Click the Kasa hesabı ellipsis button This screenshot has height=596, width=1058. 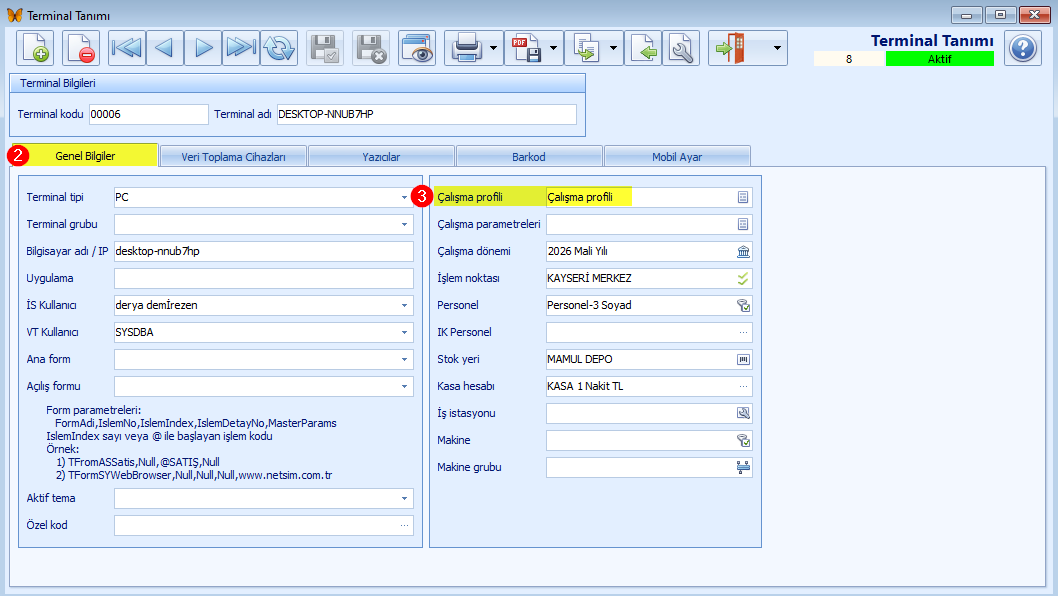743,386
